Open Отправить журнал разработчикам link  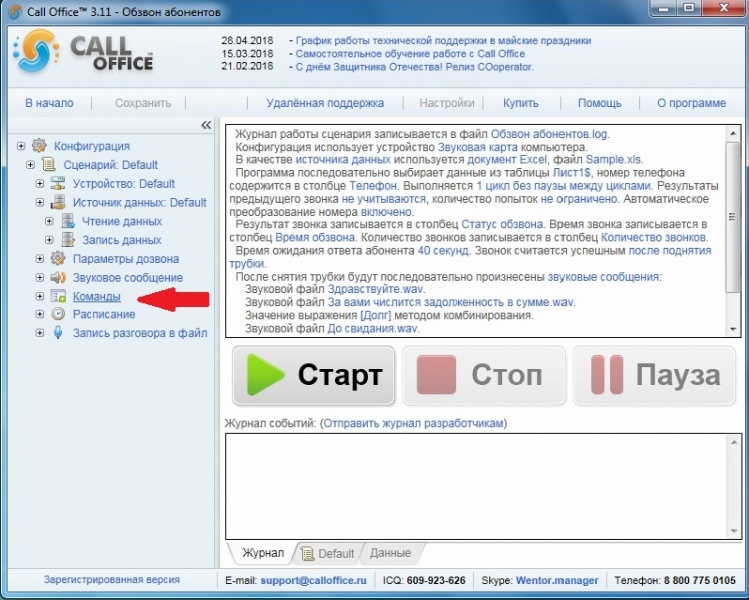tap(414, 423)
